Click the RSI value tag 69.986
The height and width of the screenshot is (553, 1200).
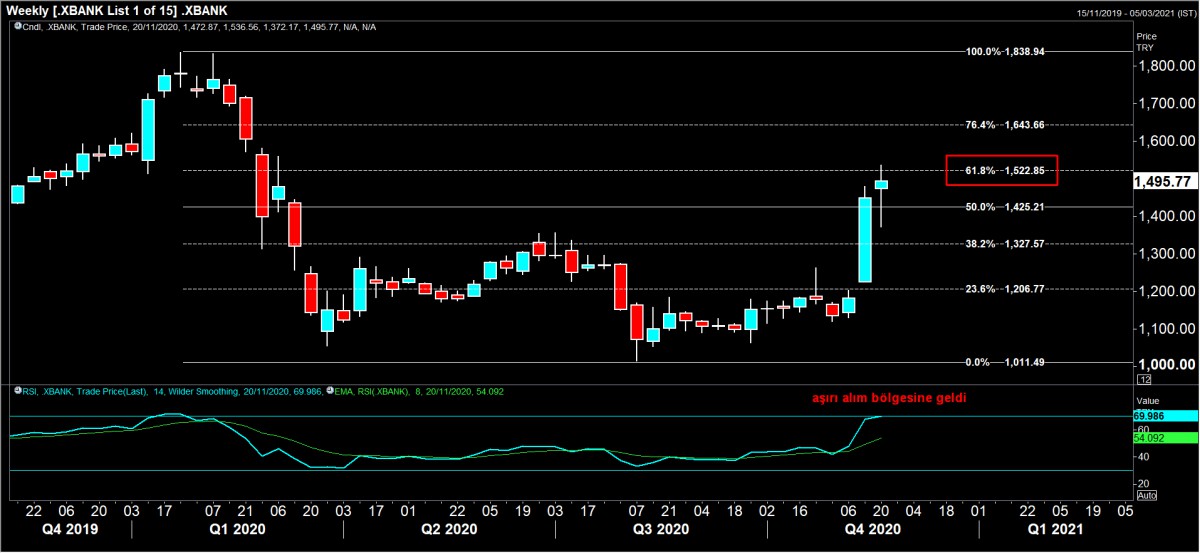point(1167,416)
